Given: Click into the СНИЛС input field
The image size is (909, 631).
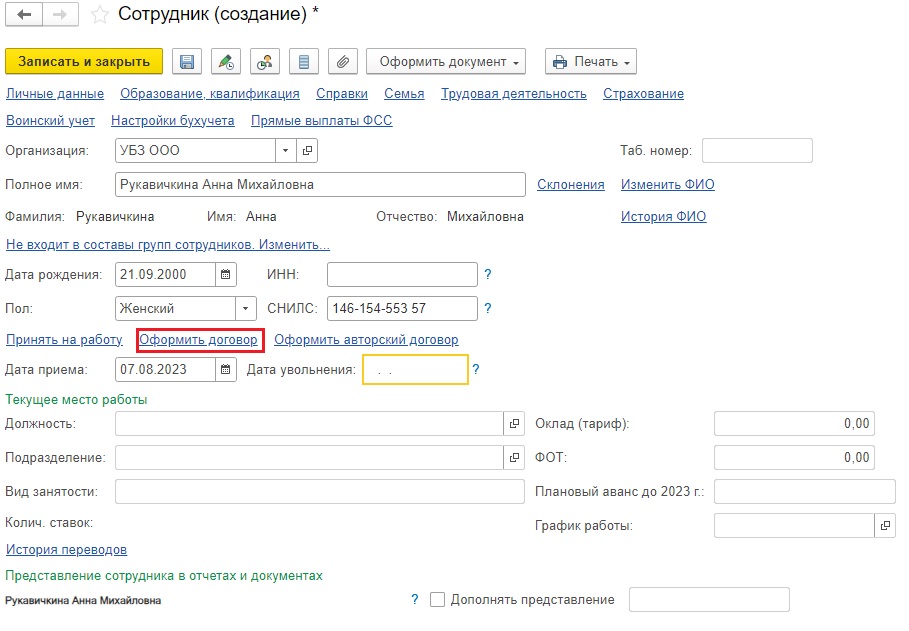Looking at the screenshot, I should pos(402,309).
